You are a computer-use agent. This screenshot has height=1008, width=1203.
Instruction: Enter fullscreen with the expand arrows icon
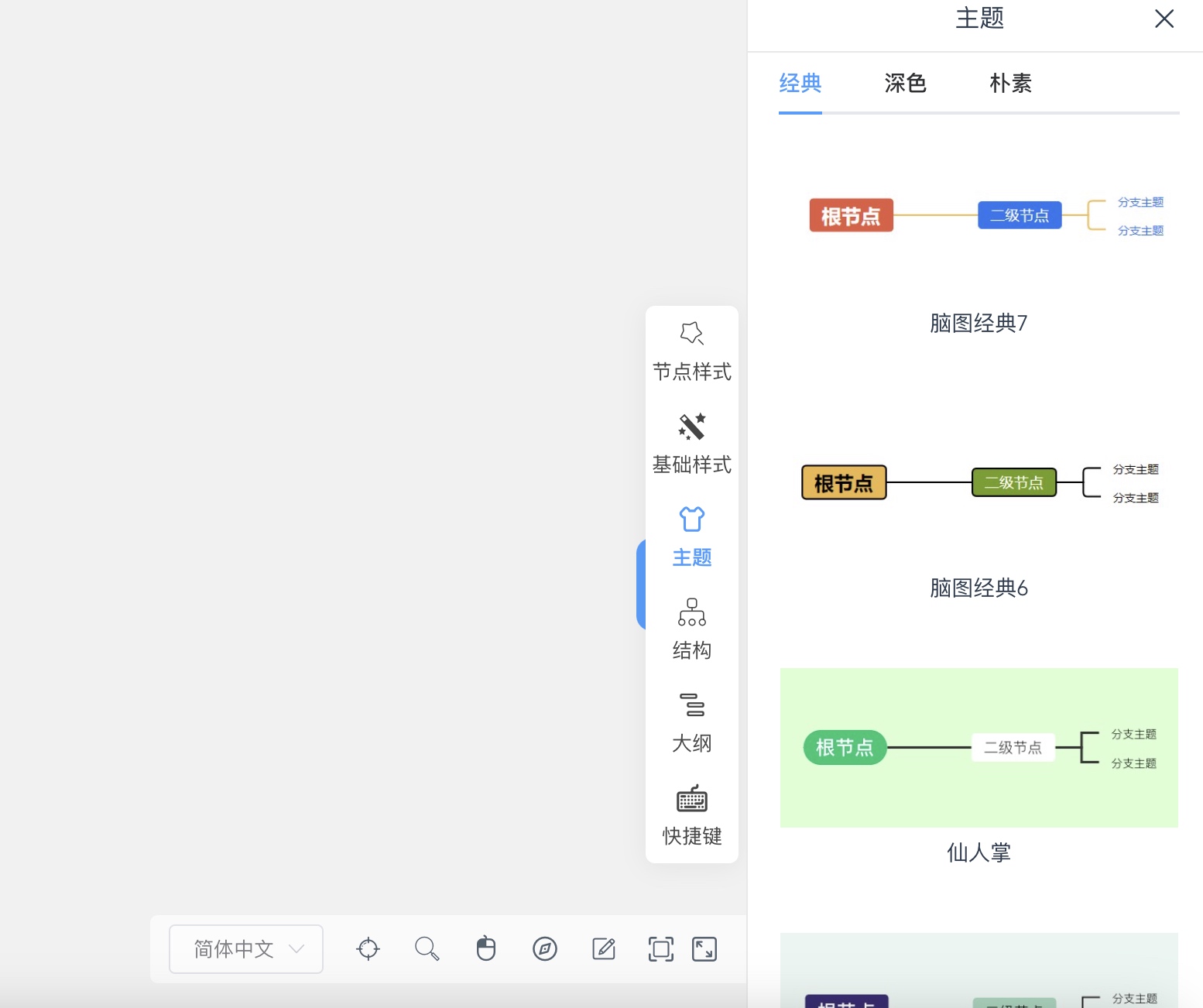pyautogui.click(x=704, y=948)
